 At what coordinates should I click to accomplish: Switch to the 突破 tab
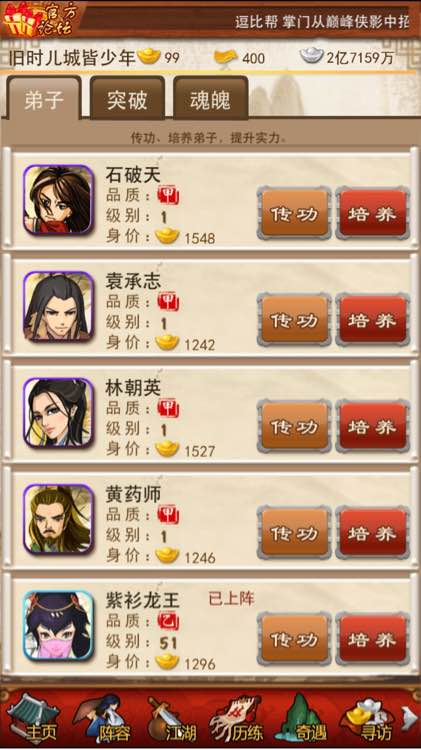click(x=127, y=99)
